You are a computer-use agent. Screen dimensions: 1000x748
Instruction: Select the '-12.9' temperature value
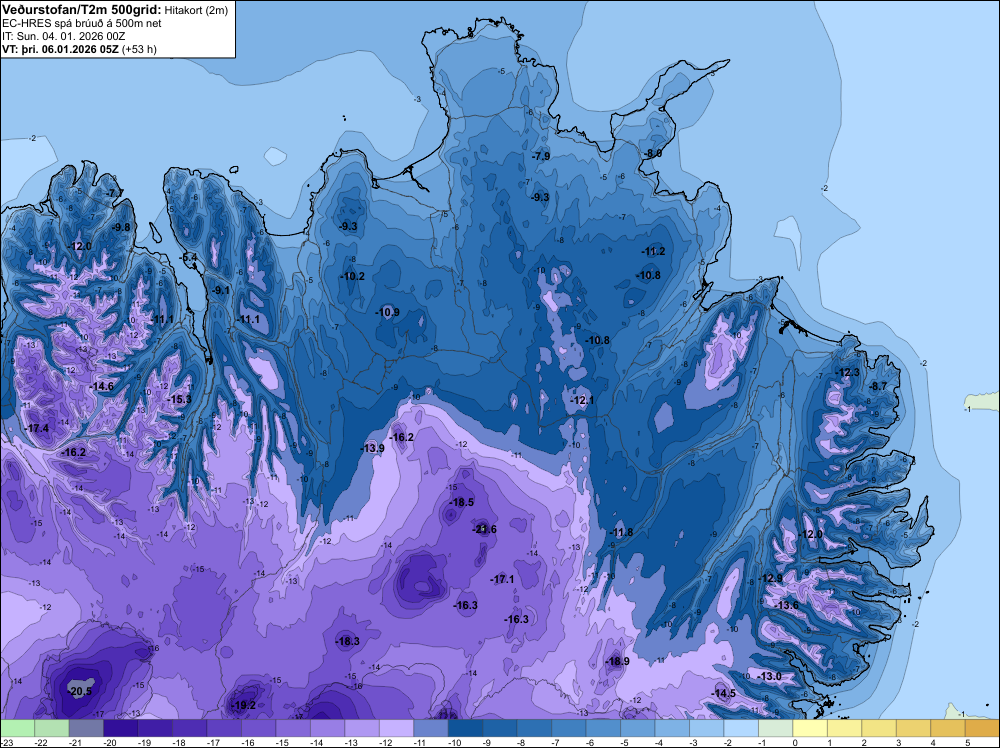tap(770, 578)
